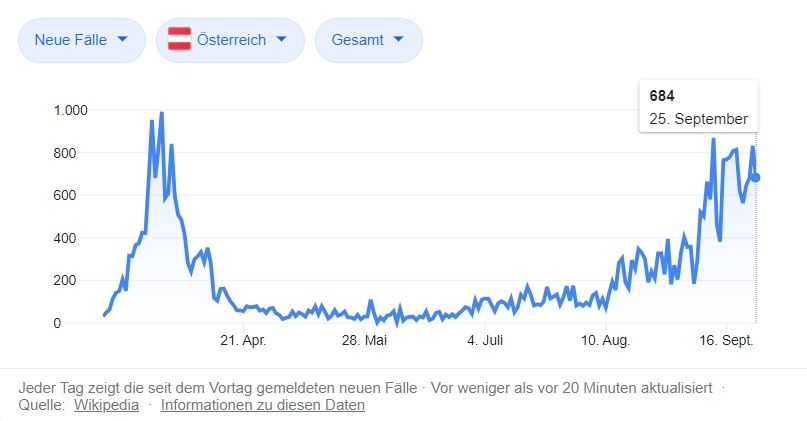Open the Wikipedia source link
The width and height of the screenshot is (807, 421).
[x=106, y=405]
